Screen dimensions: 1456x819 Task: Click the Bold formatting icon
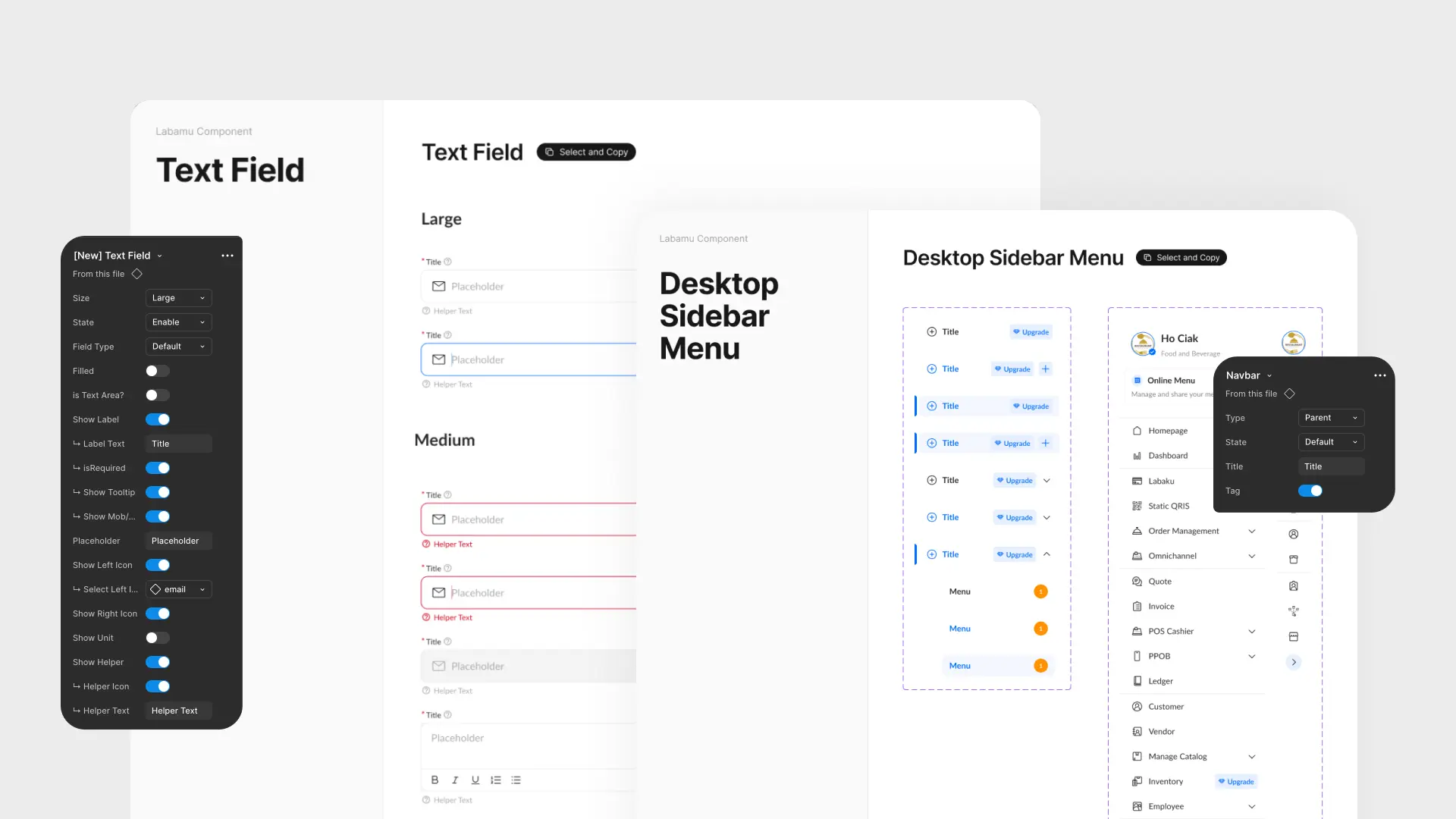(x=435, y=780)
